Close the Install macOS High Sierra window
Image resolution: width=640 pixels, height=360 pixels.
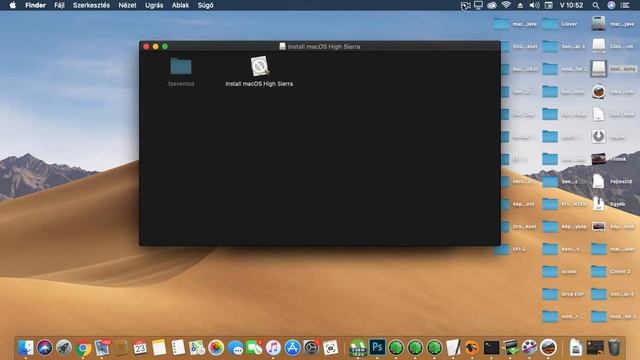coord(146,47)
